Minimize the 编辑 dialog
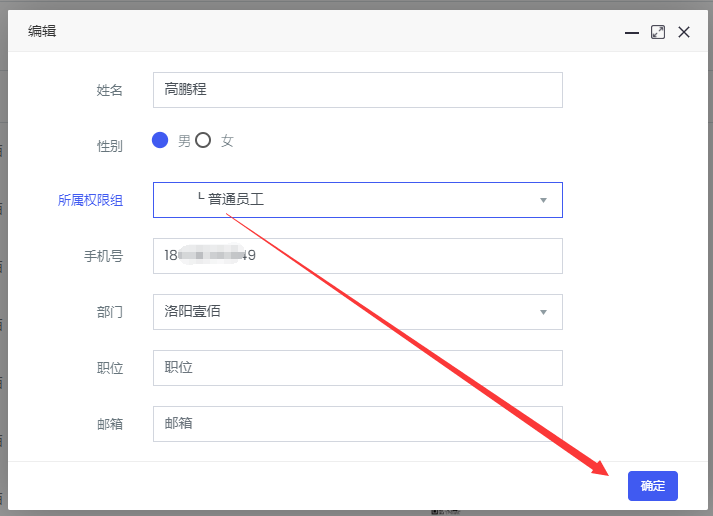Viewport: 713px width, 516px height. [x=632, y=33]
